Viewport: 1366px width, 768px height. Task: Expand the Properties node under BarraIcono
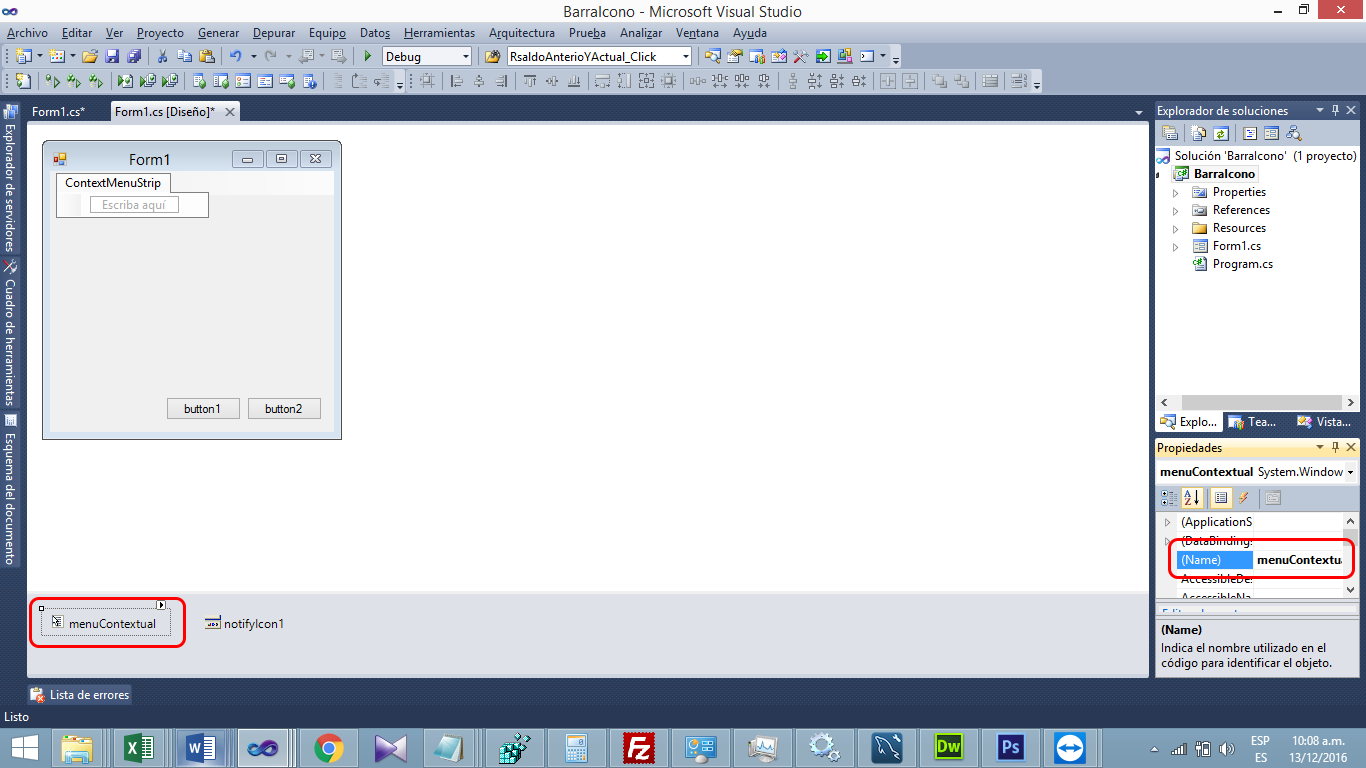click(1176, 192)
